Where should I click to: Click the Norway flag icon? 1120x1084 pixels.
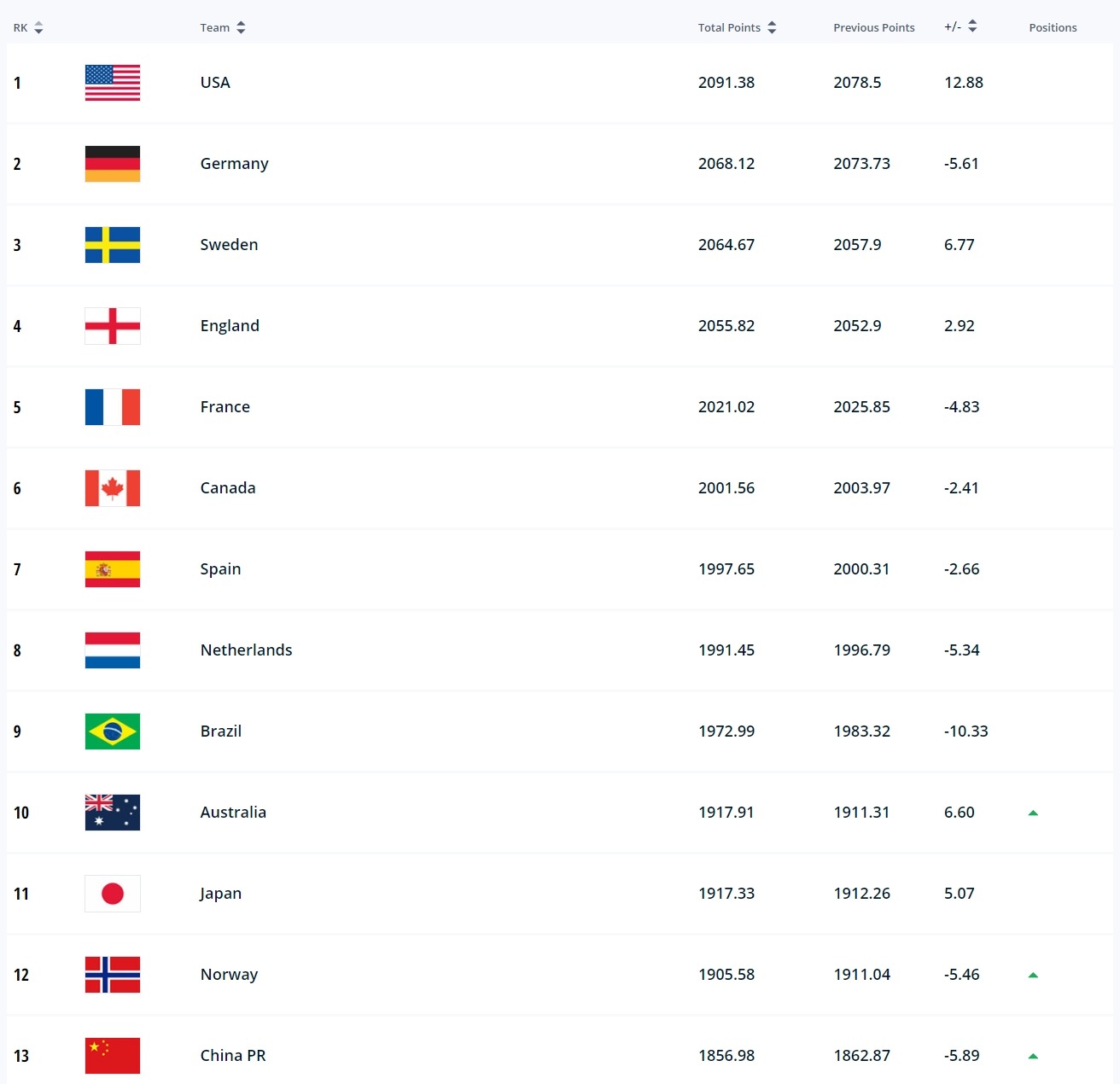point(112,974)
